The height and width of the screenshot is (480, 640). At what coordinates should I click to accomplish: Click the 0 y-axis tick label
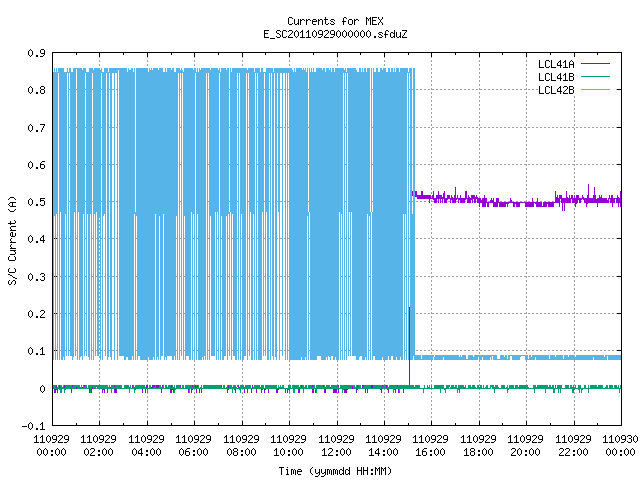pos(42,389)
